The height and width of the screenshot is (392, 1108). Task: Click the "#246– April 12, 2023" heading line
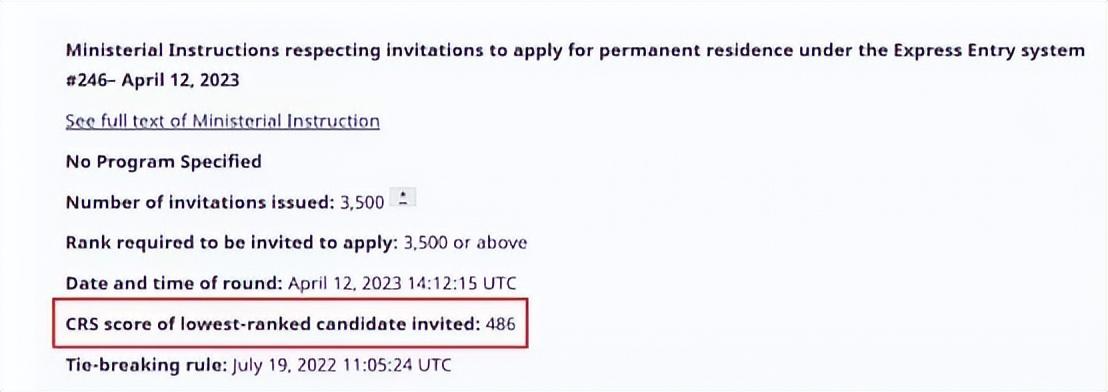pos(152,81)
